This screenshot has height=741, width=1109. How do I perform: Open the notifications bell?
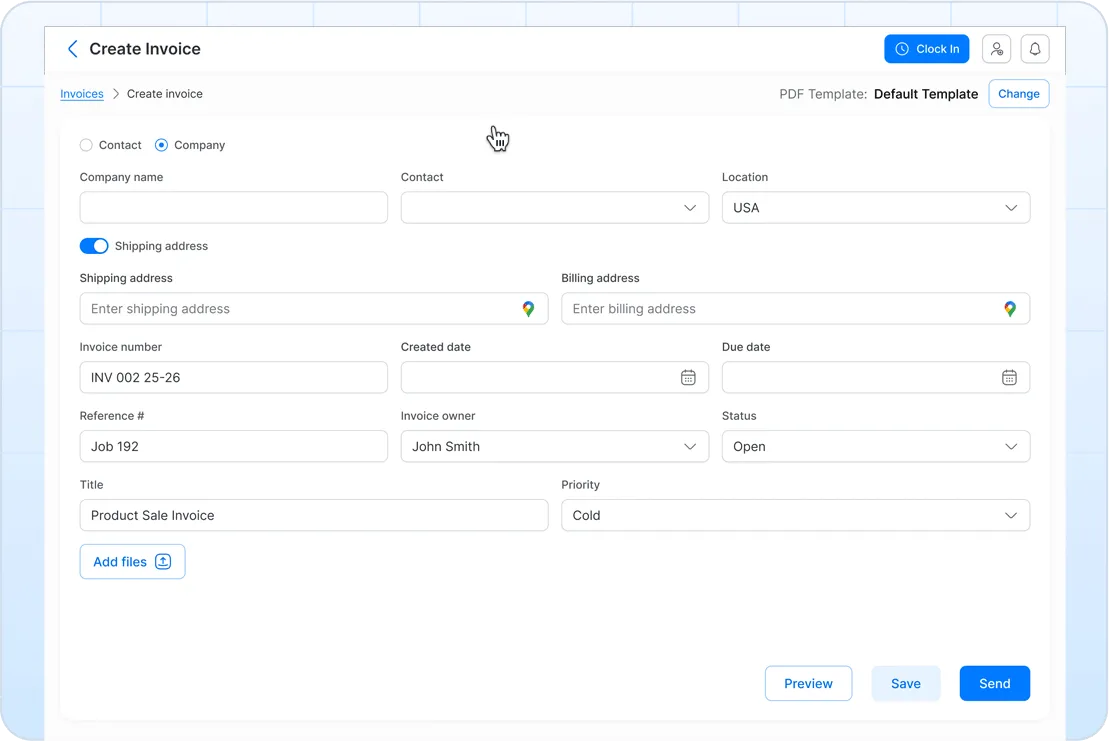(x=1035, y=49)
